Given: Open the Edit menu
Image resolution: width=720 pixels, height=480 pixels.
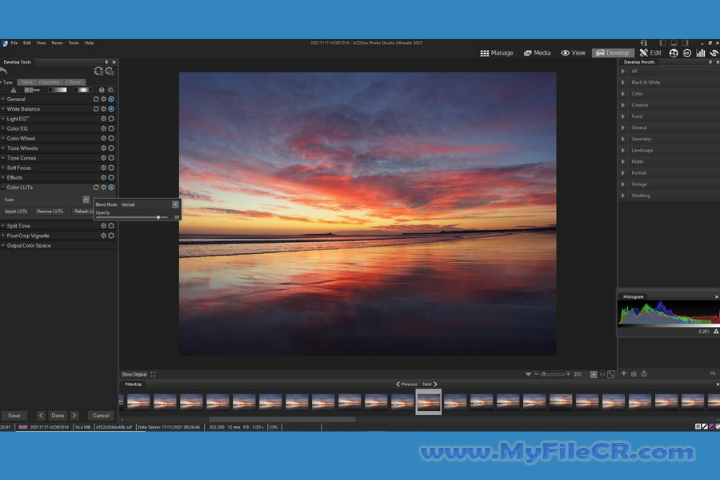Looking at the screenshot, I should tap(27, 43).
